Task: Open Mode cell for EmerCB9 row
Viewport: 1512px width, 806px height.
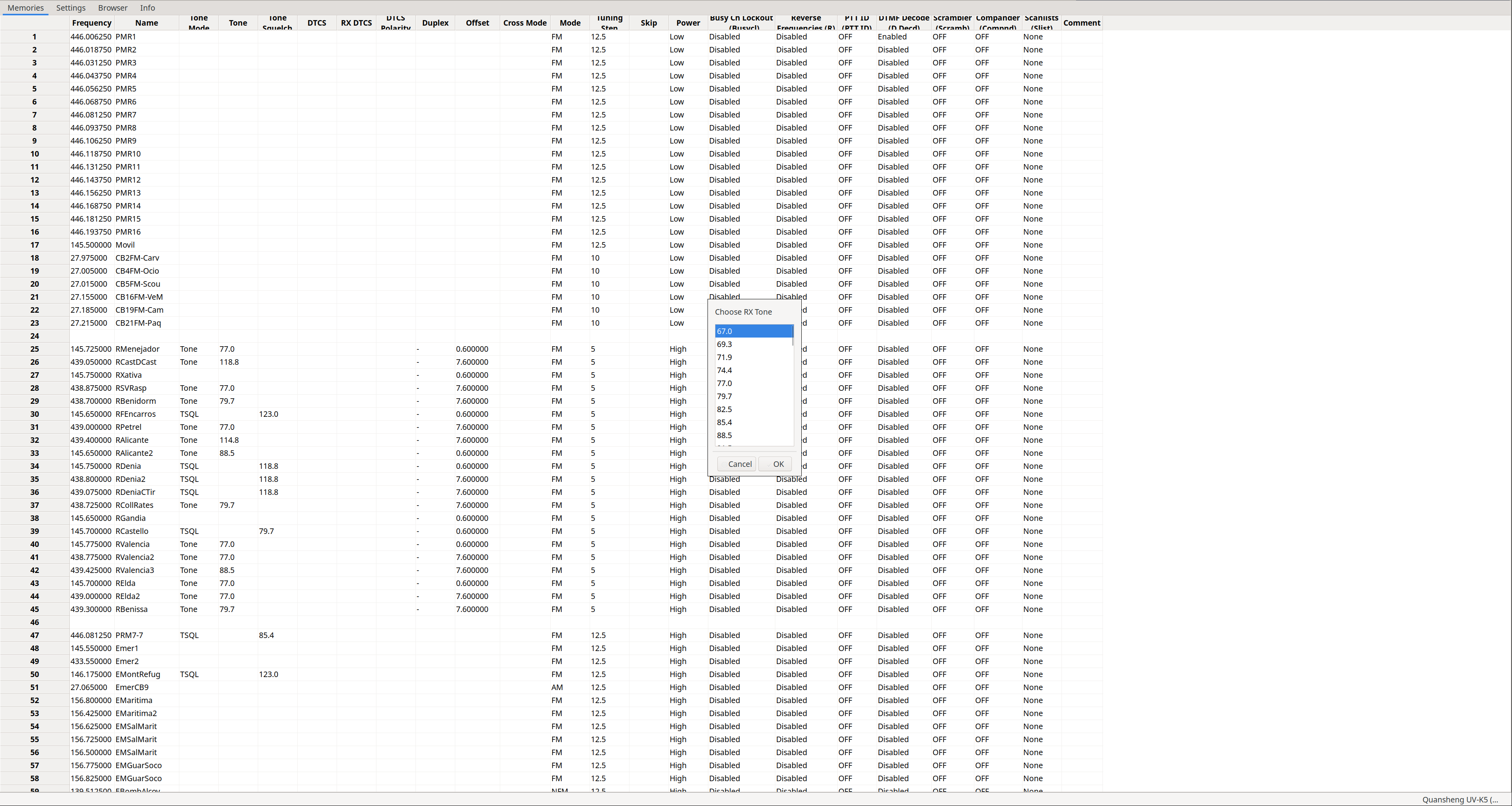Action: pos(569,687)
